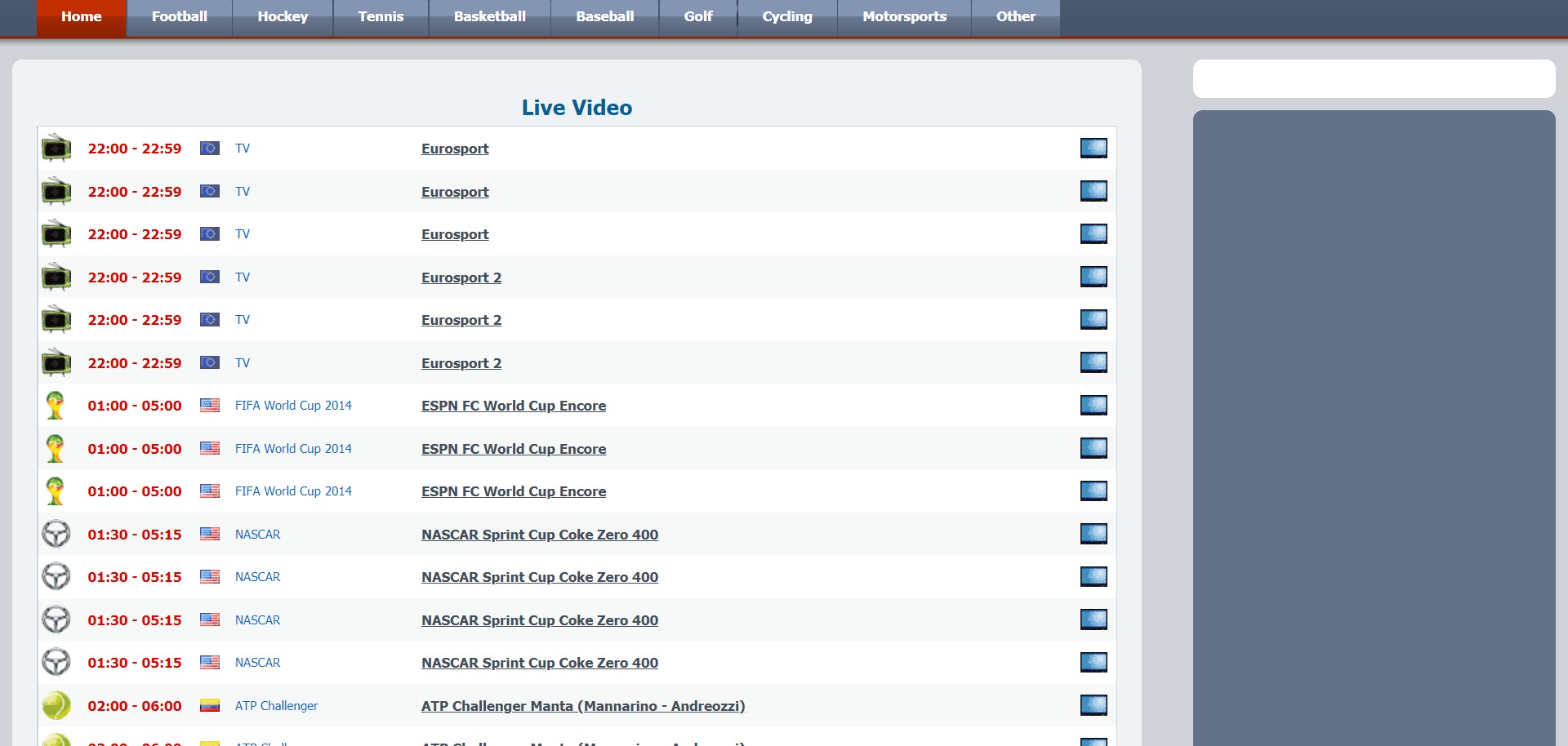Click the steering wheel icon in the first NASCAR row
Viewport: 1568px width, 746px height.
pyautogui.click(x=56, y=534)
